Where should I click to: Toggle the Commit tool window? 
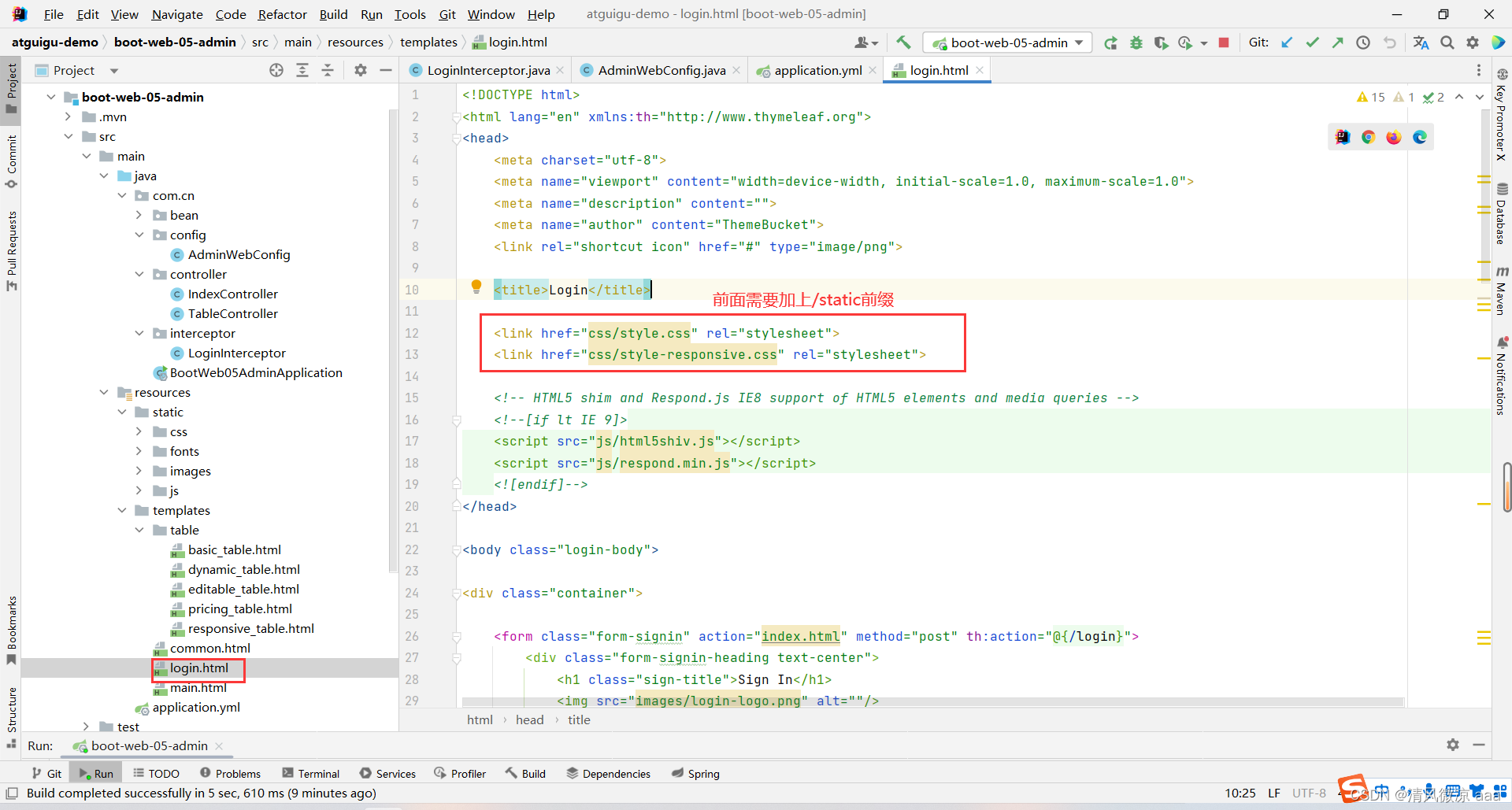pyautogui.click(x=11, y=161)
